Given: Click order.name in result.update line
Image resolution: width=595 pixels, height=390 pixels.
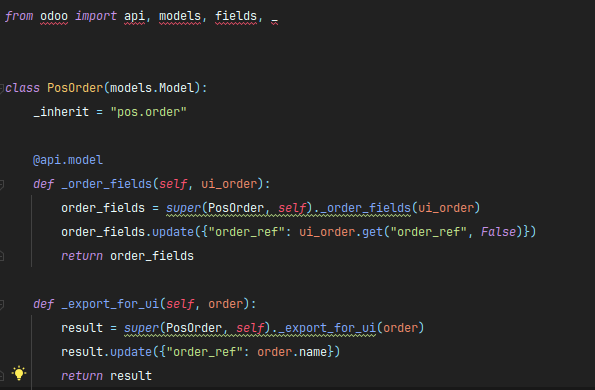Looking at the screenshot, I should 292,352.
